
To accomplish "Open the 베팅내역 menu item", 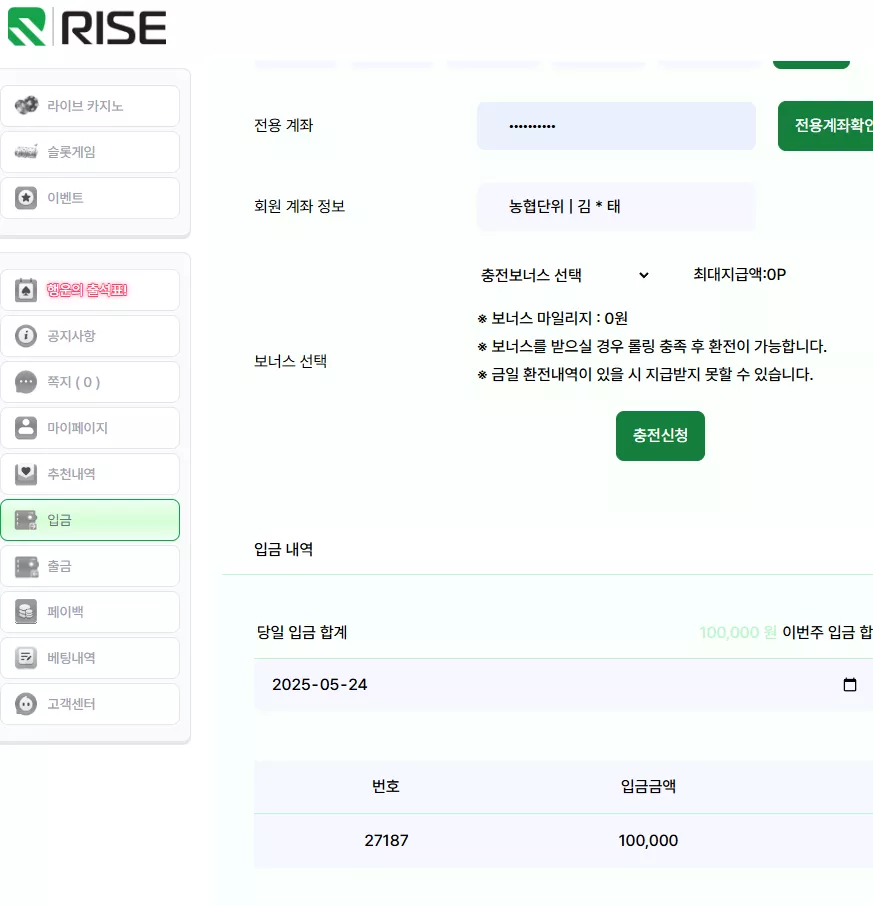I will tap(90, 658).
